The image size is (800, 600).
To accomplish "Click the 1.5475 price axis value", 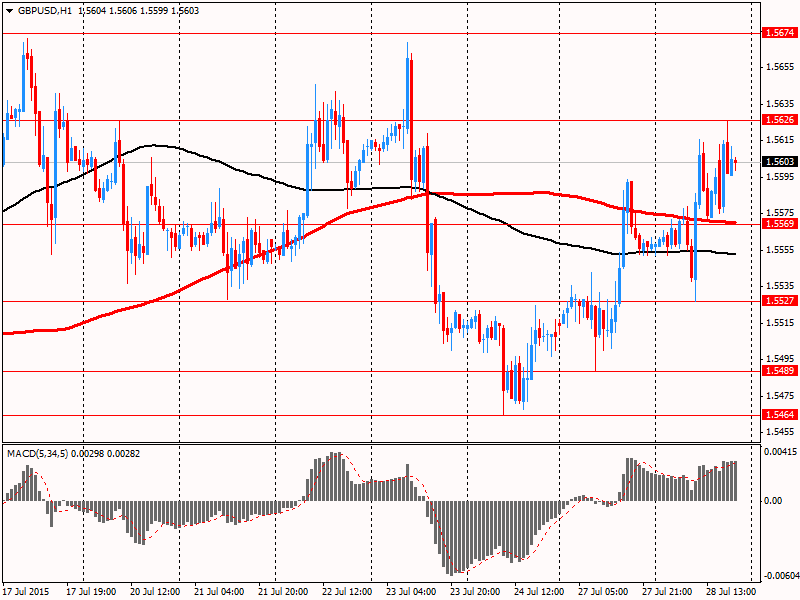I will coord(781,395).
